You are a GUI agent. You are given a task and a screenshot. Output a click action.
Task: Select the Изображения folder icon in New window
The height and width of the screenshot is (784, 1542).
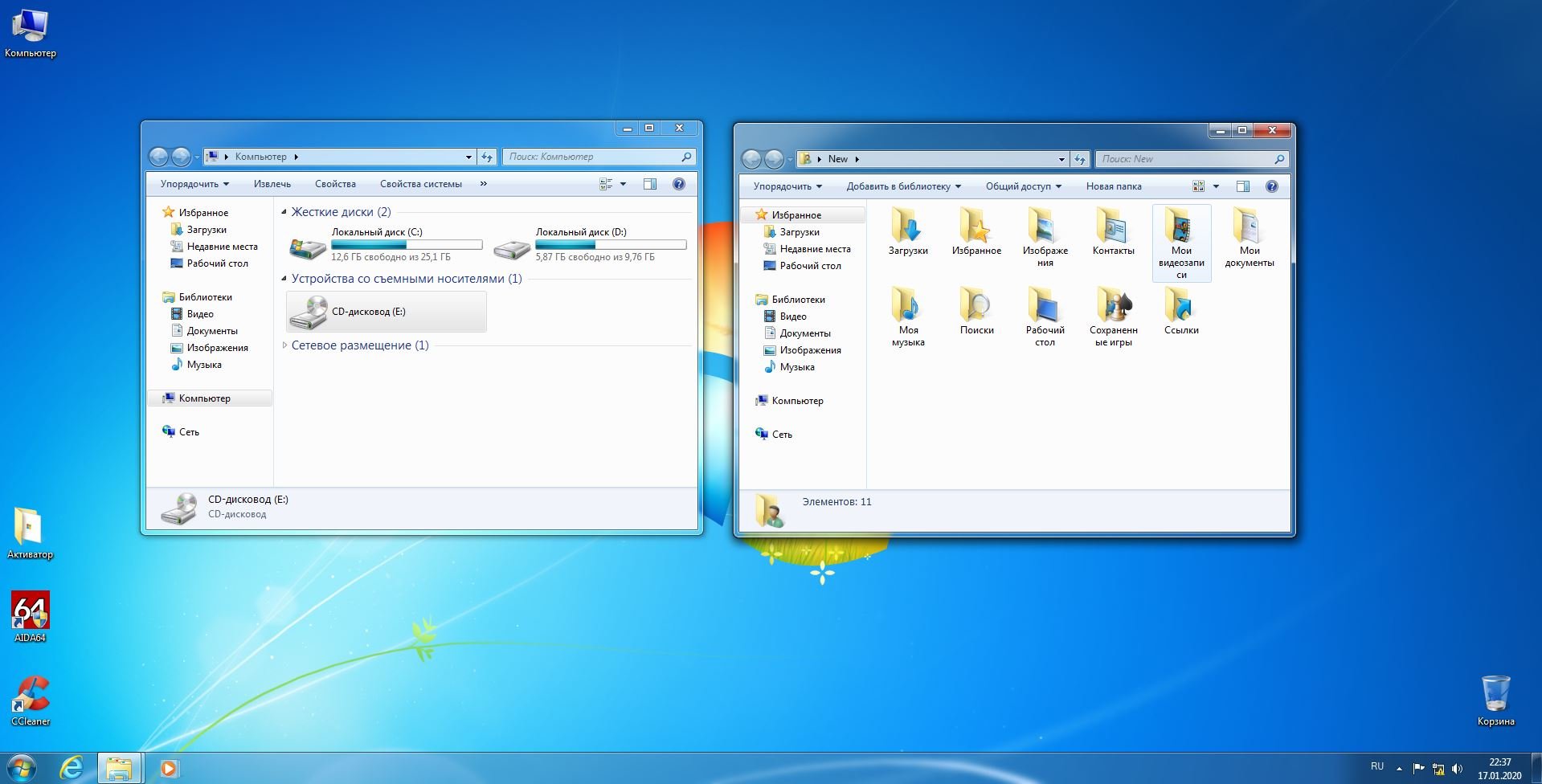(1045, 238)
